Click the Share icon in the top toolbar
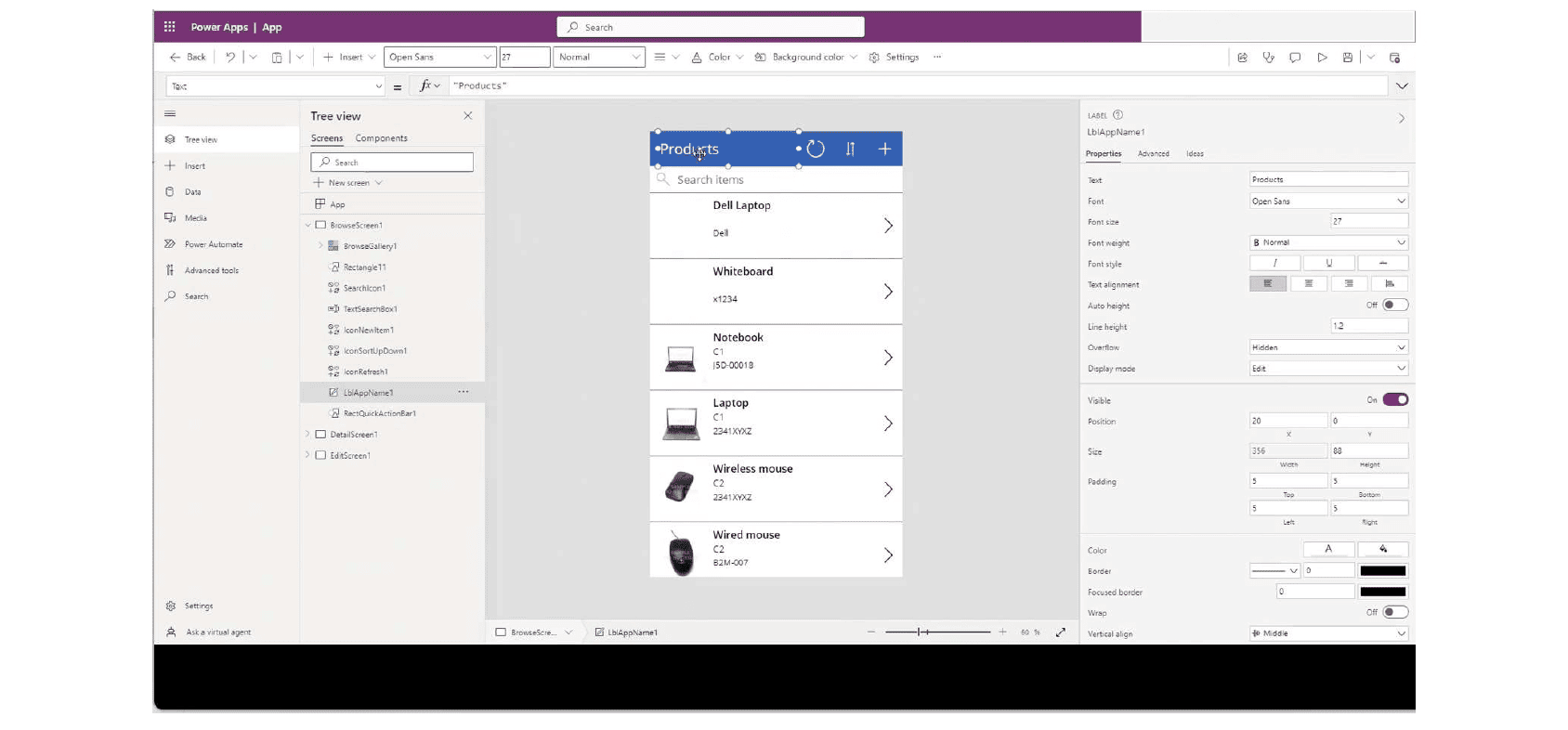The height and width of the screenshot is (730, 1568). click(1242, 57)
